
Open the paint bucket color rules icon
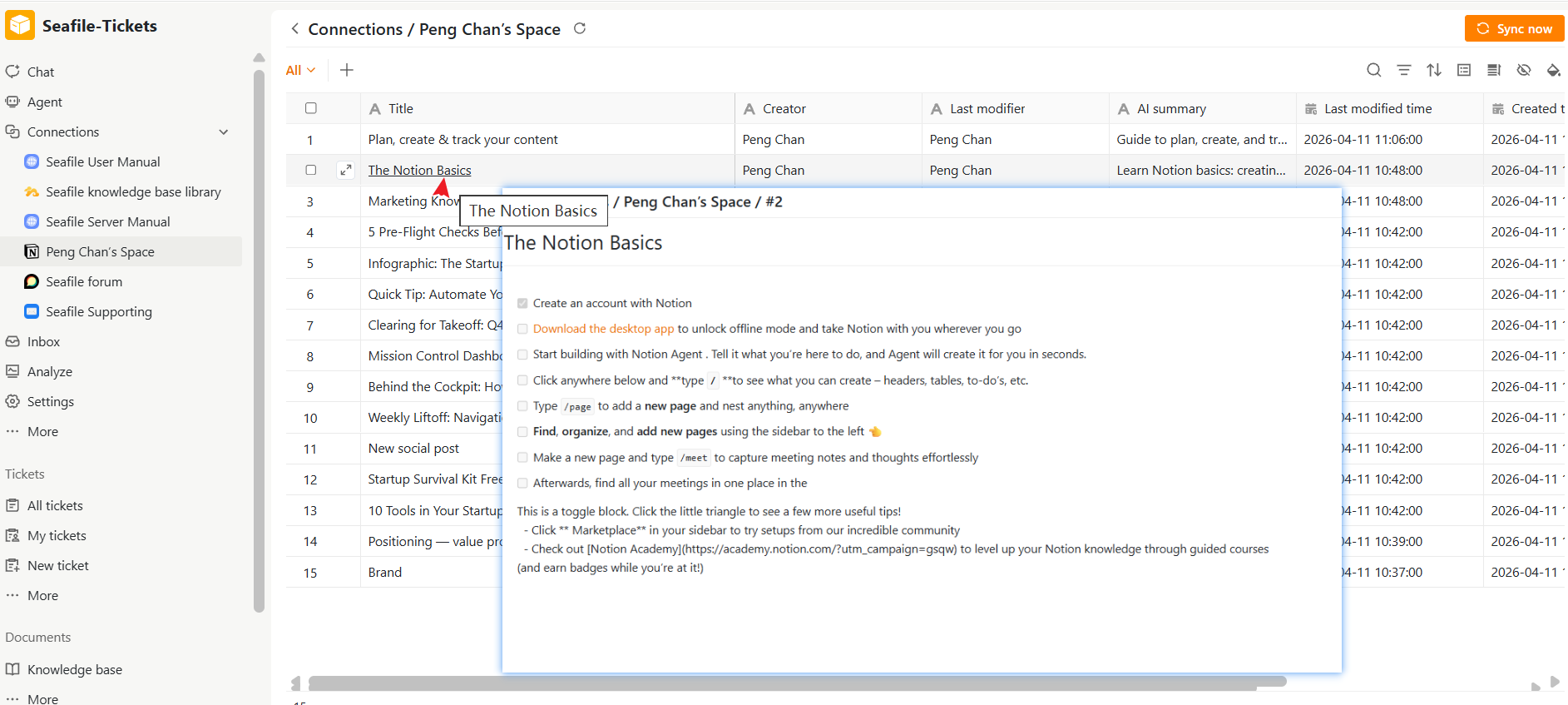[x=1553, y=70]
